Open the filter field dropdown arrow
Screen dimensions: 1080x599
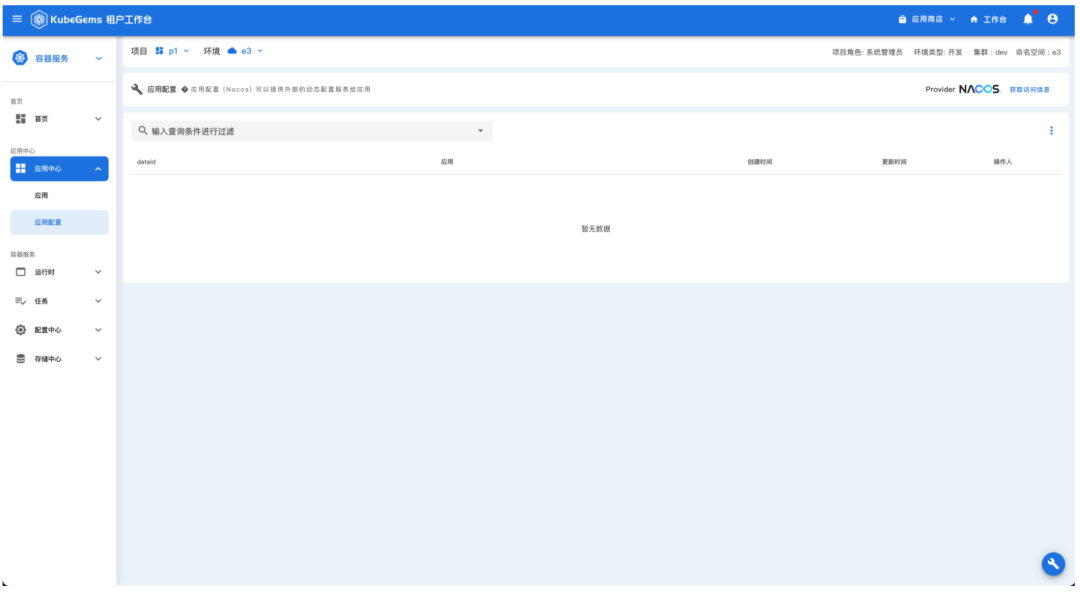481,131
